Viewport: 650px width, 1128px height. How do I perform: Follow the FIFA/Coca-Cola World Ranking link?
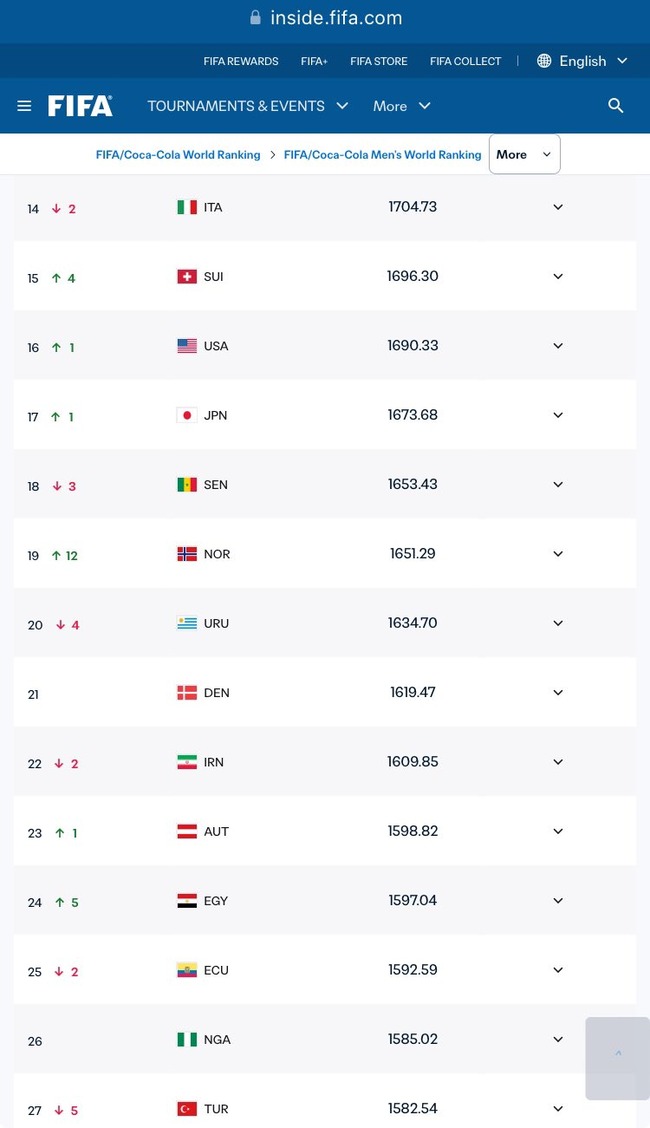pyautogui.click(x=178, y=155)
